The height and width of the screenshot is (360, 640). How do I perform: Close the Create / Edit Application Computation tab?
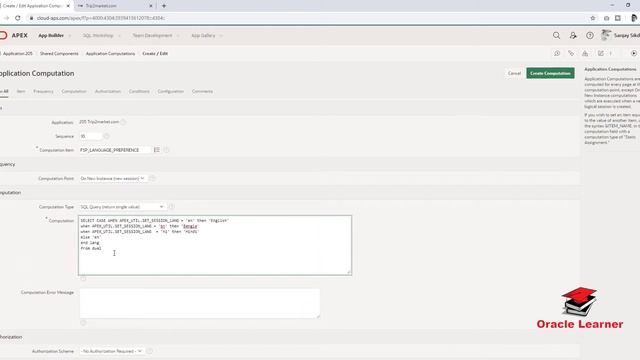point(68,6)
